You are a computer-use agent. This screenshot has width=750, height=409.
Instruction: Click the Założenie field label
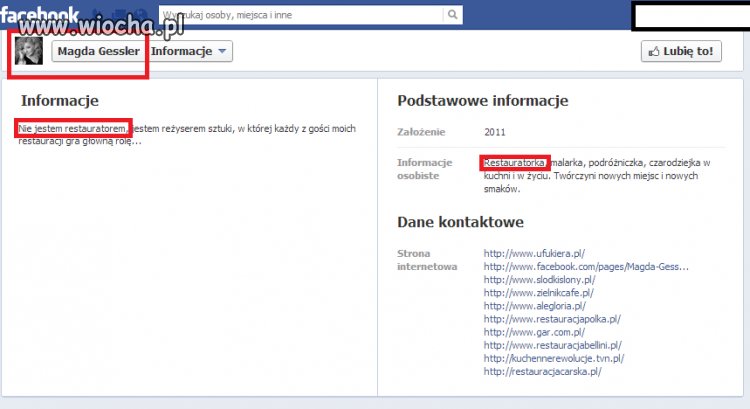coord(421,132)
